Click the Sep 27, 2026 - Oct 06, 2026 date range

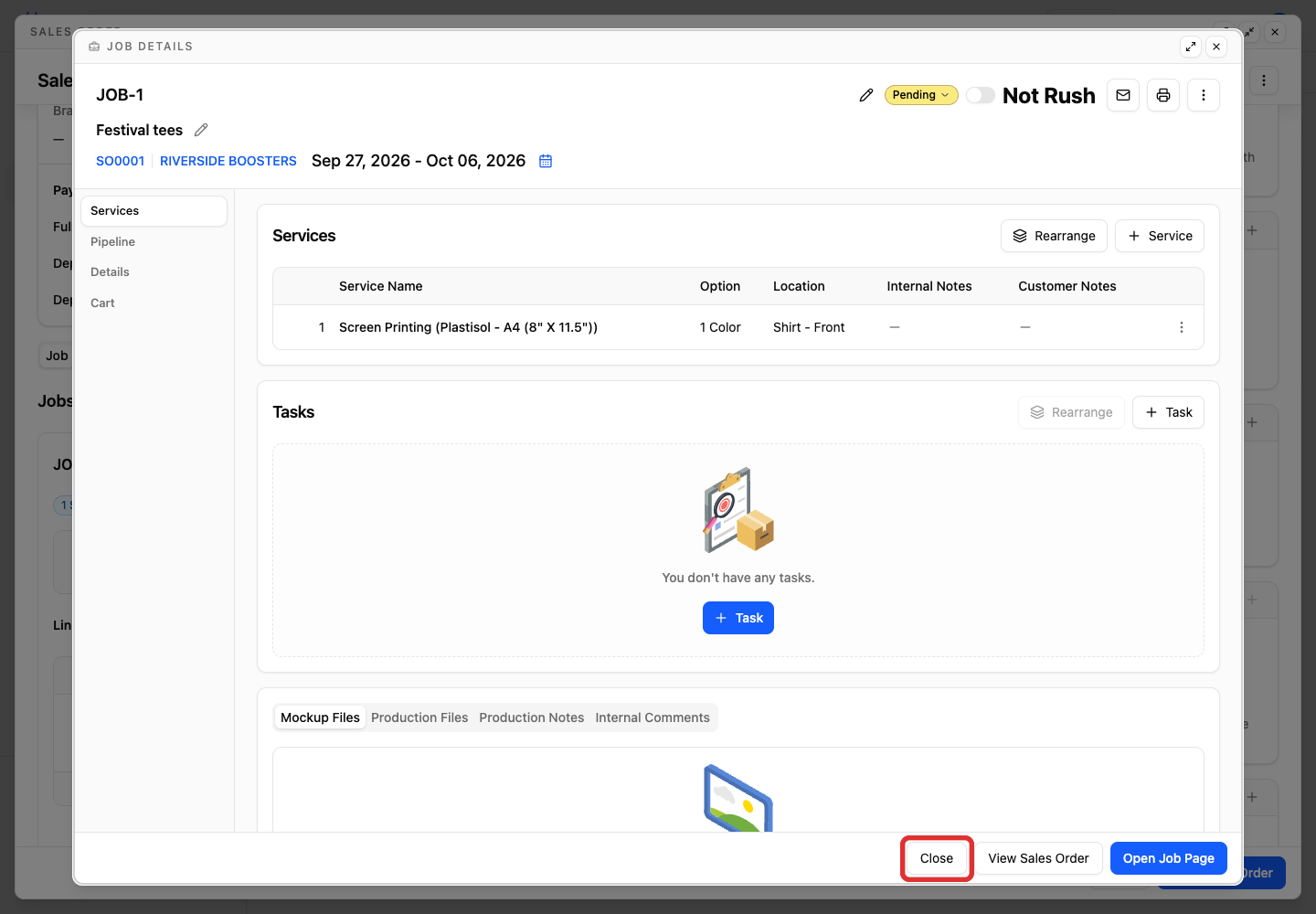(419, 161)
